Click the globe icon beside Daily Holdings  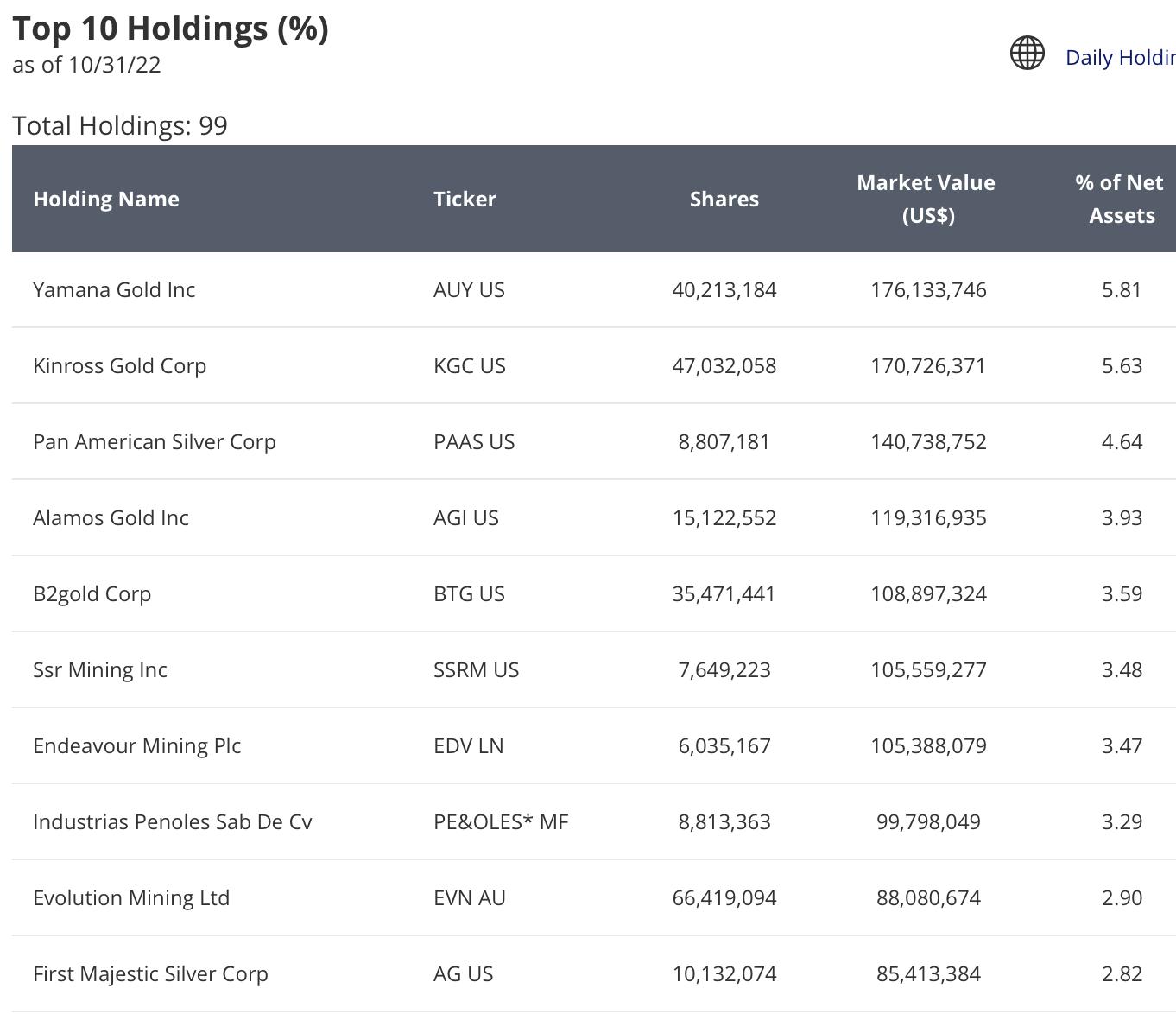[1027, 53]
